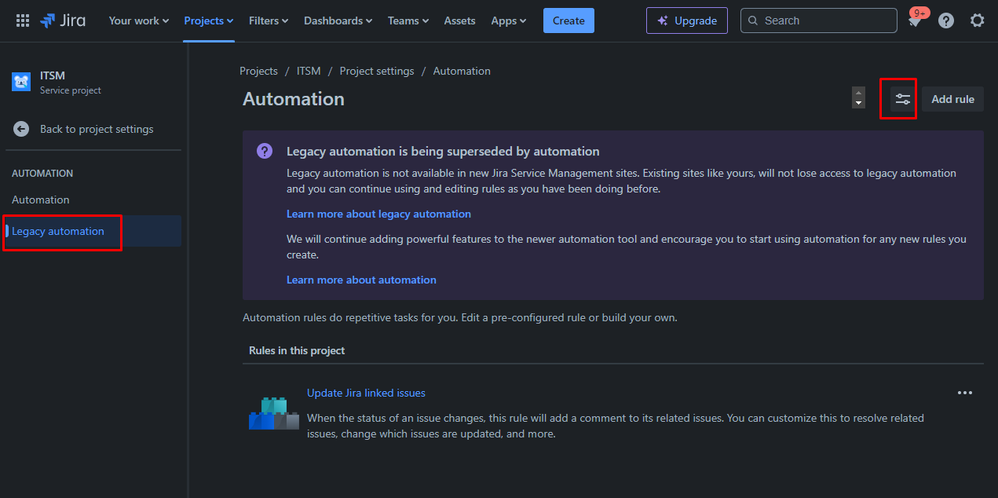Image resolution: width=998 pixels, height=498 pixels.
Task: Open the help question mark icon
Action: 946,21
